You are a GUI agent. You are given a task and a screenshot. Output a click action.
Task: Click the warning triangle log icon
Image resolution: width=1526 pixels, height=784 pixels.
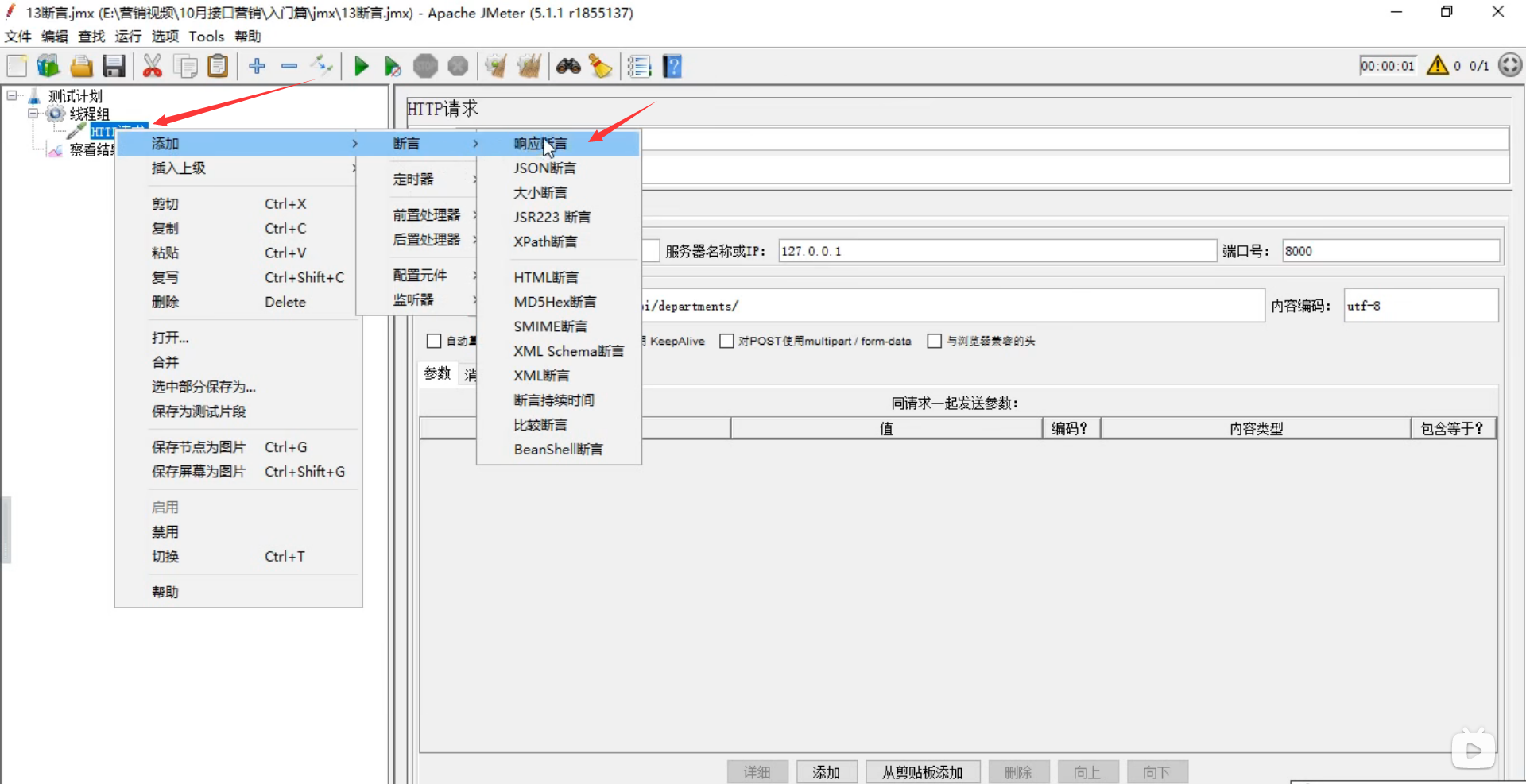coord(1437,65)
